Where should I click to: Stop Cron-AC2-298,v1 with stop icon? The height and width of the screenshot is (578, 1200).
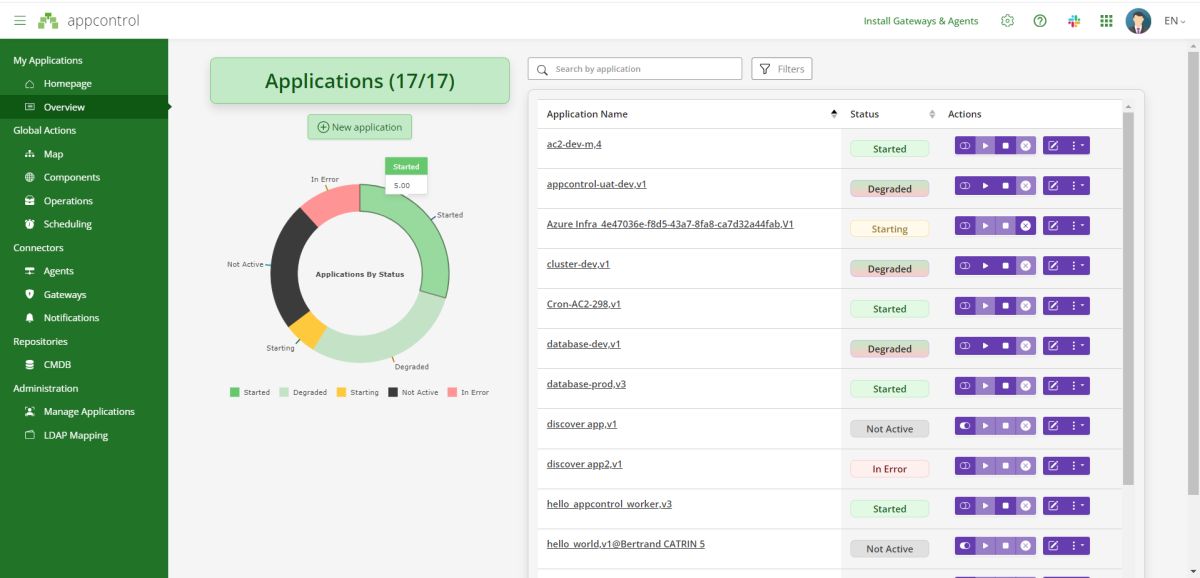click(x=1005, y=306)
